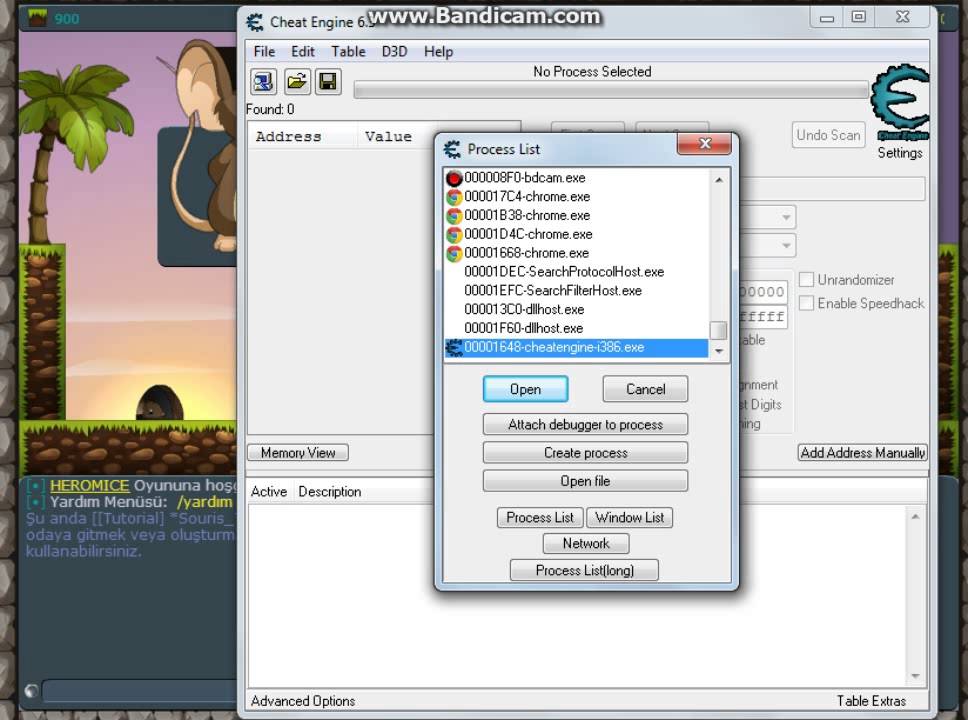Toggle the Enable Speedhack checkbox

coord(806,303)
